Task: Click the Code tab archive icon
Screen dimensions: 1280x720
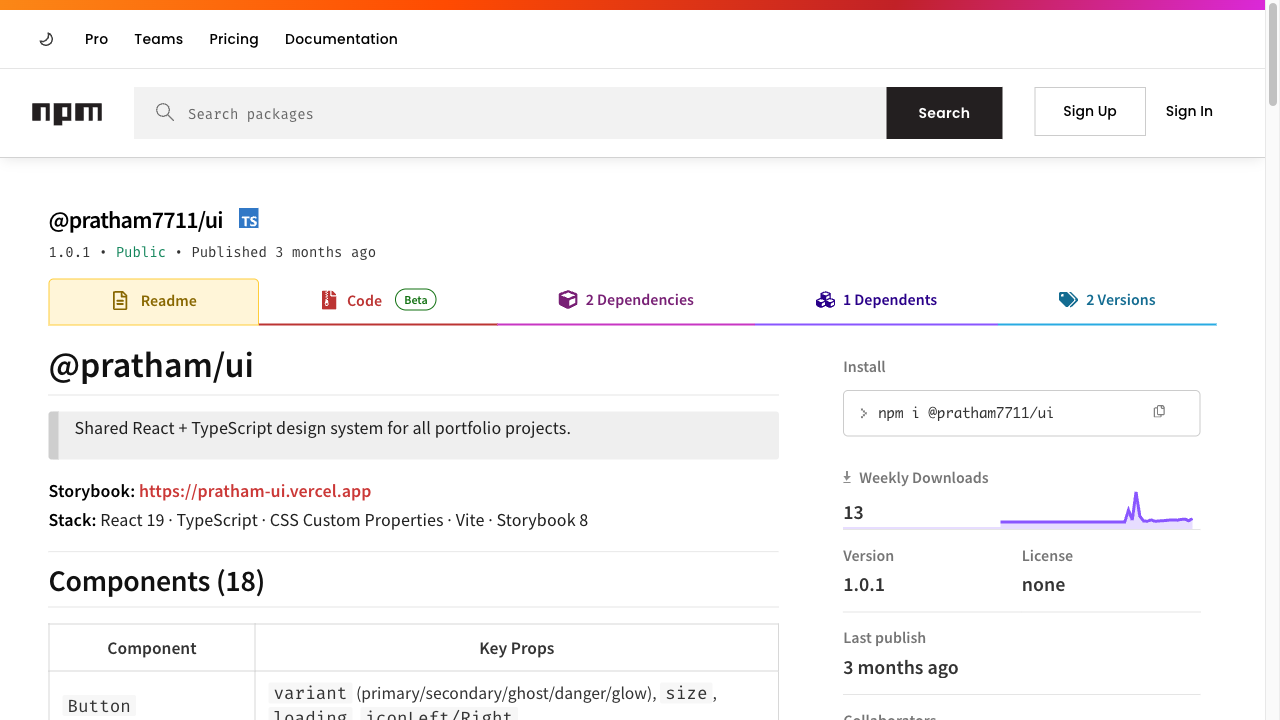Action: click(329, 300)
